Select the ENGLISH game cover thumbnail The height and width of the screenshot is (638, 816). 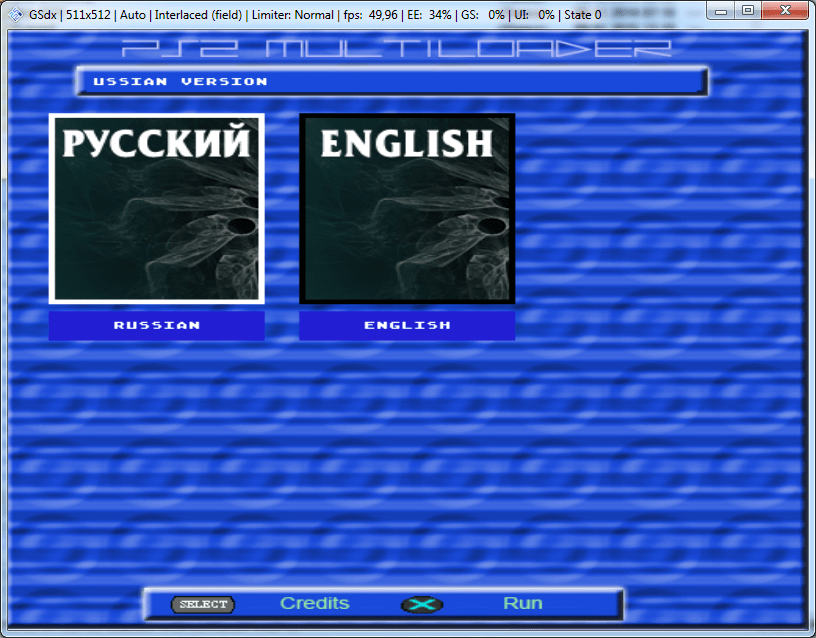tap(407, 208)
